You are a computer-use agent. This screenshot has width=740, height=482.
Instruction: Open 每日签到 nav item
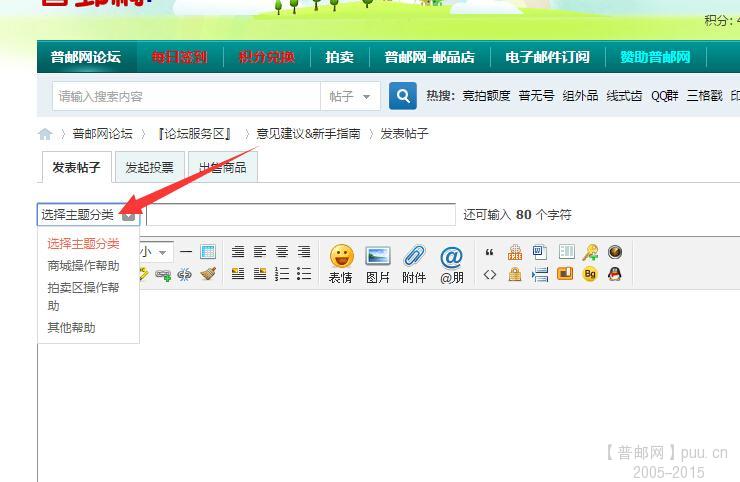tap(179, 57)
